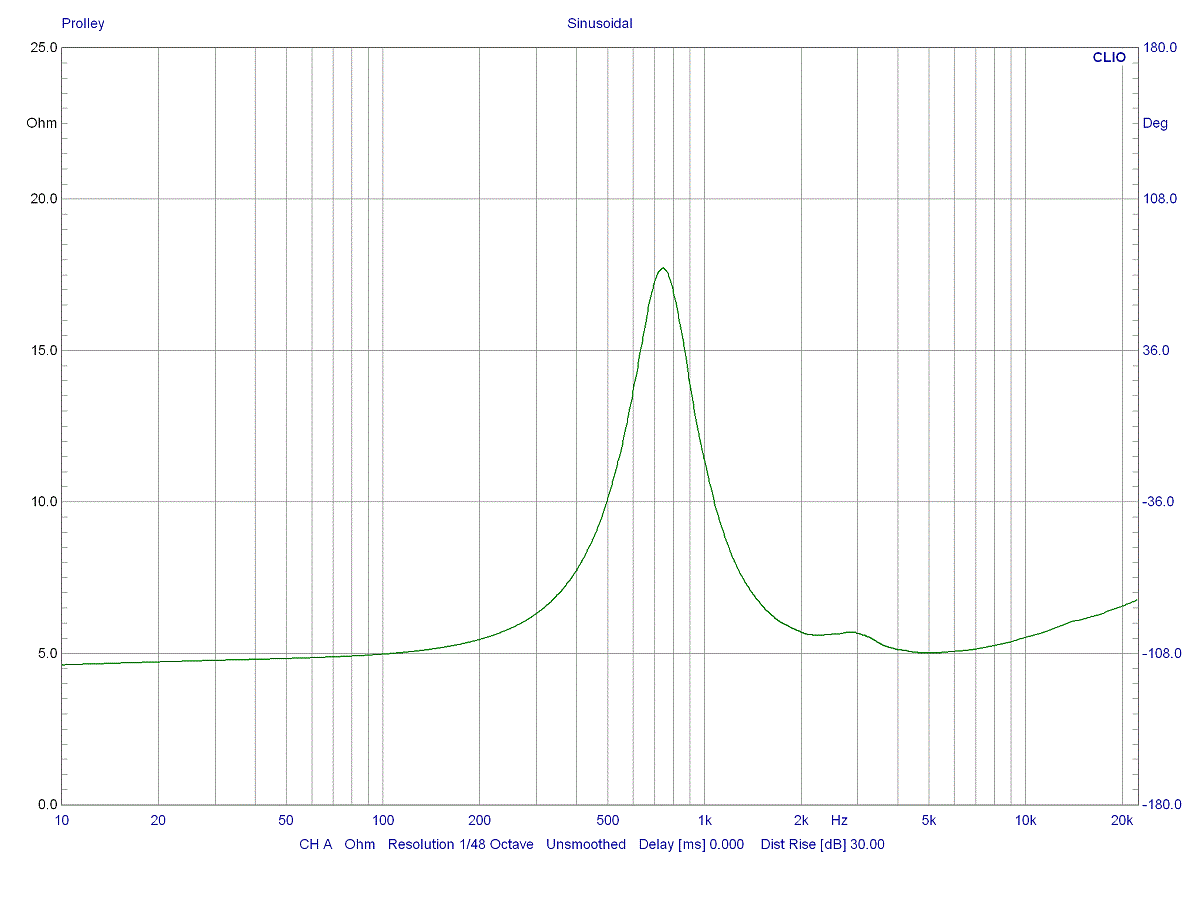Click the "Ohm" unit label under 25.0
1200x900 pixels.
point(42,123)
